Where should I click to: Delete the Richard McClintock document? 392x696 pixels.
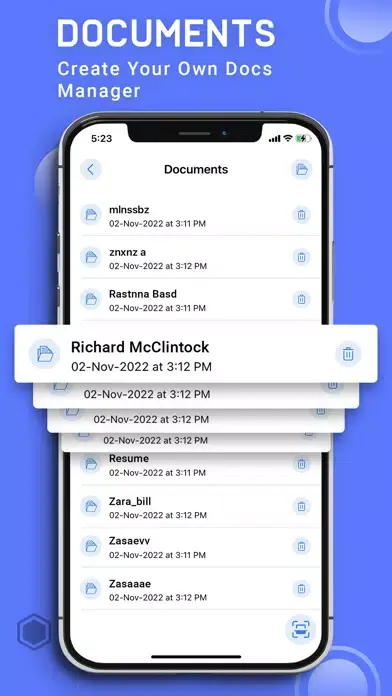pyautogui.click(x=348, y=354)
